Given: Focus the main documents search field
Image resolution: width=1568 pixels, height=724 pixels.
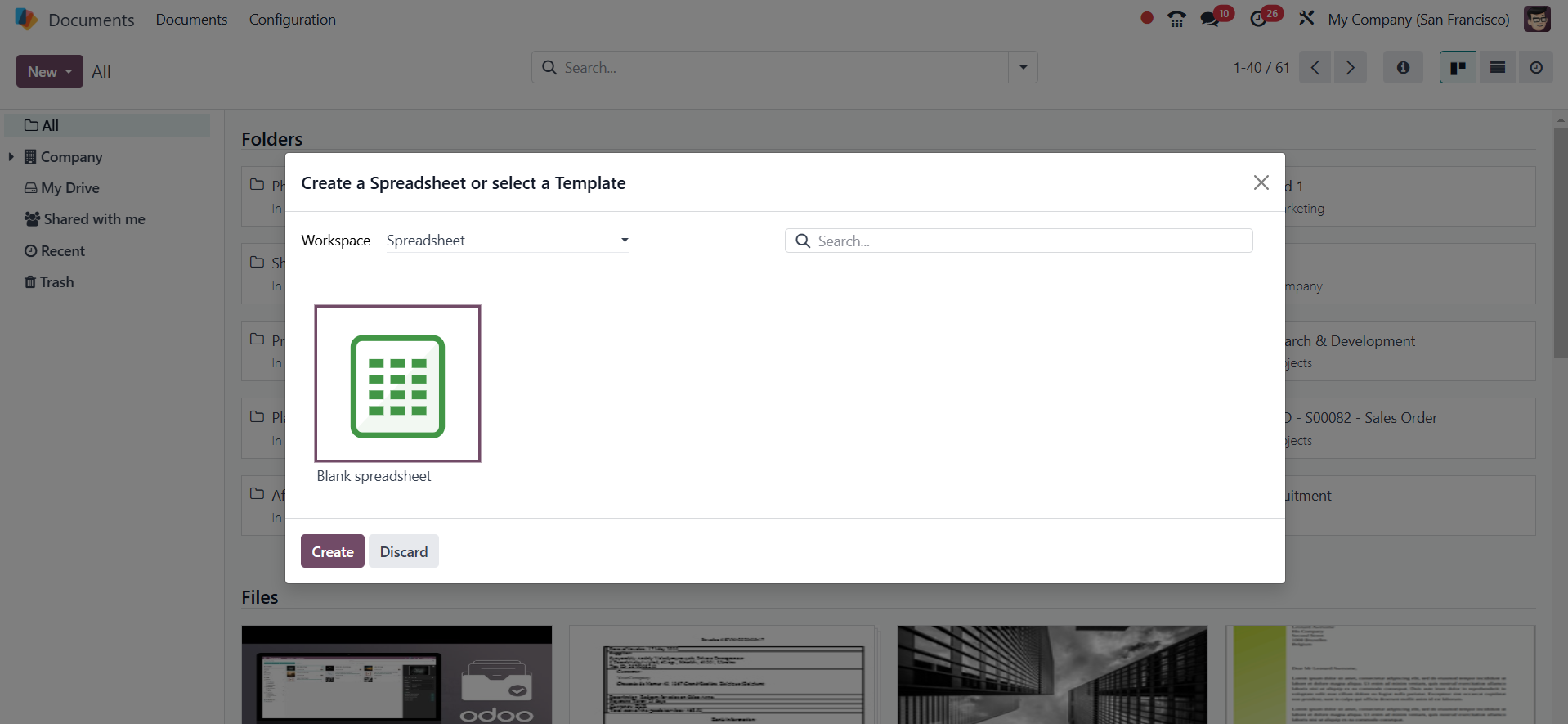Looking at the screenshot, I should pyautogui.click(x=769, y=68).
